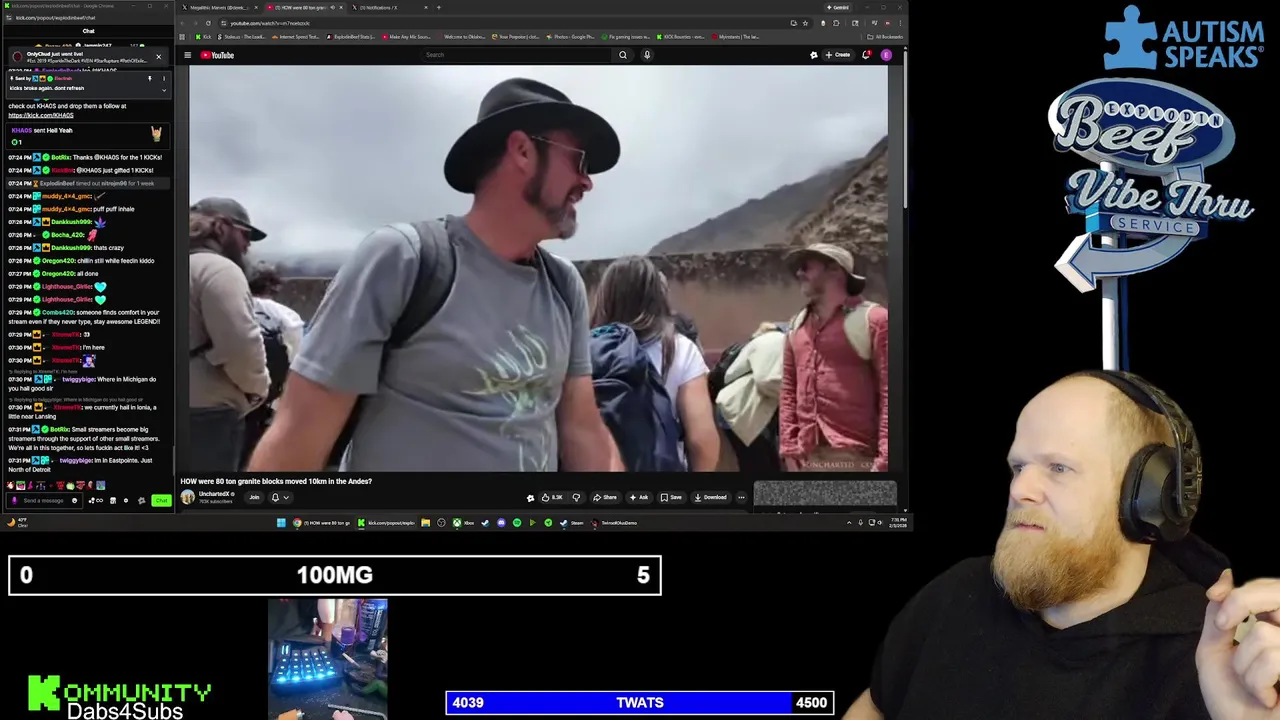The height and width of the screenshot is (720, 1280).
Task: Click the Send a message chat field
Action: click(44, 500)
